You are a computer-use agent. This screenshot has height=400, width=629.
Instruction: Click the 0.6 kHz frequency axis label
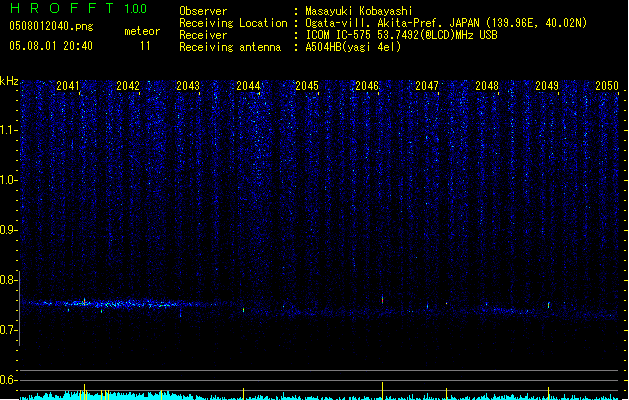(8, 380)
